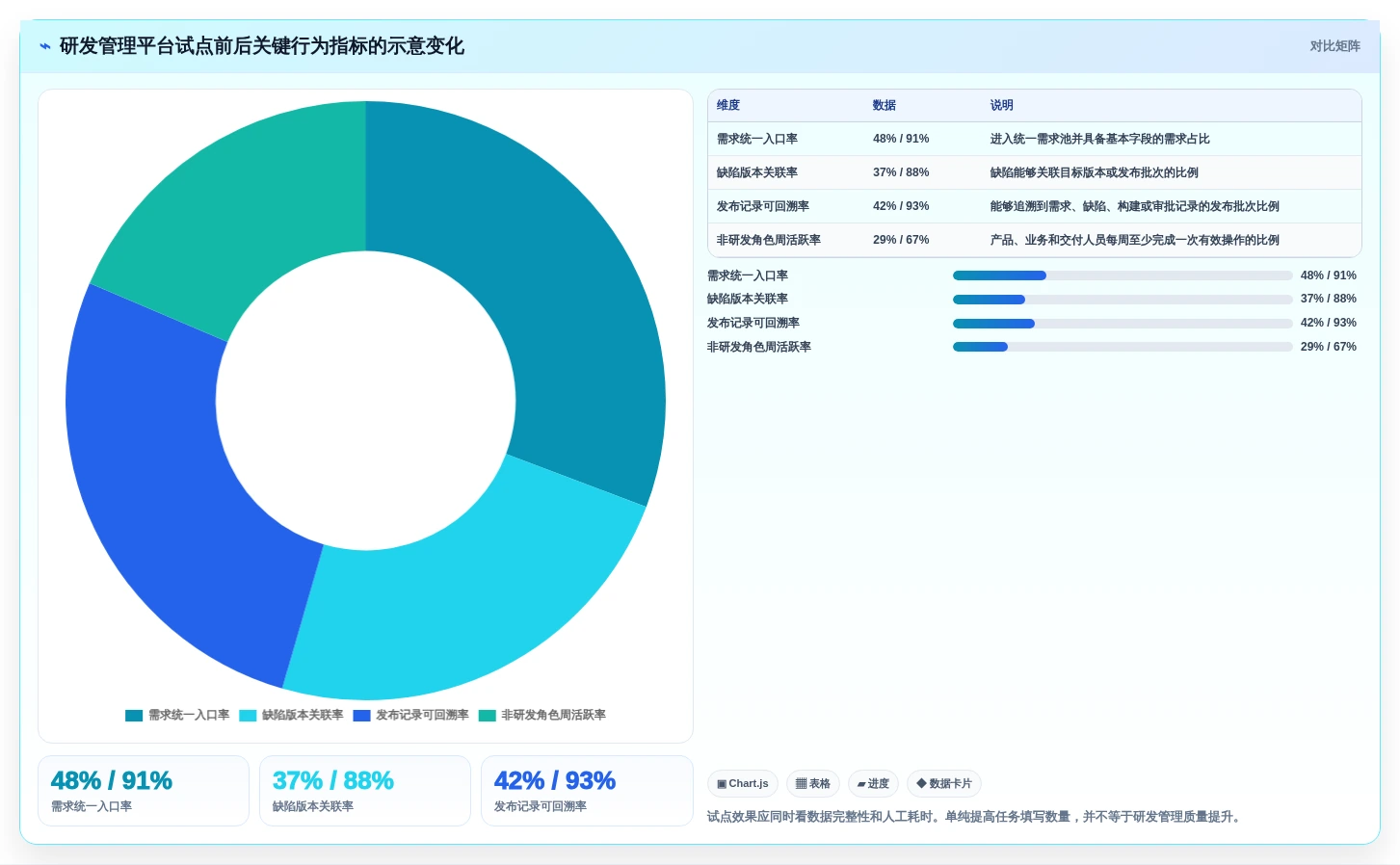1400x865 pixels.
Task: Select the 42% / 93% stat card
Action: click(x=587, y=791)
